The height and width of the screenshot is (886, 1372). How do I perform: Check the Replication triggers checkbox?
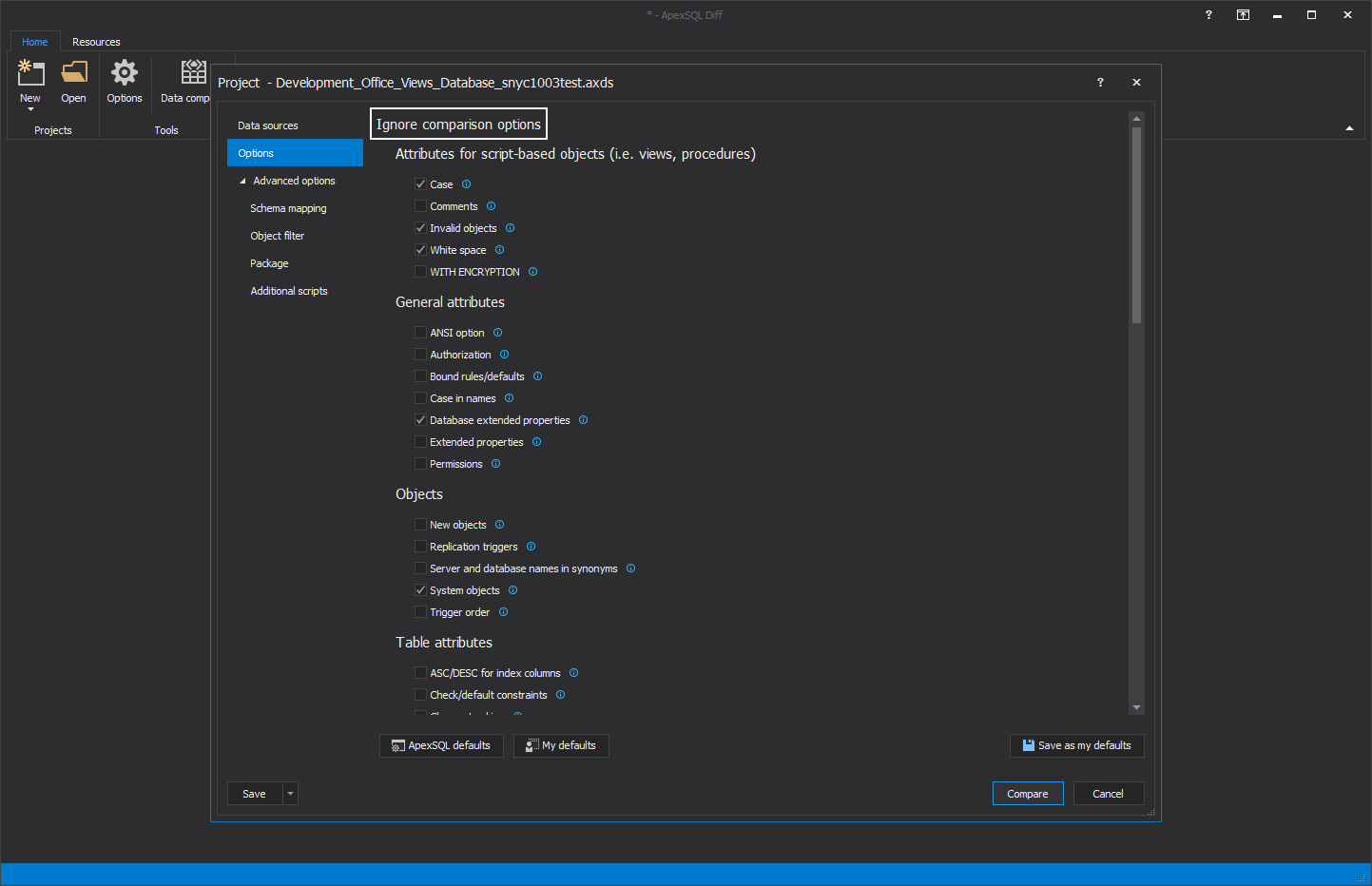(x=420, y=547)
